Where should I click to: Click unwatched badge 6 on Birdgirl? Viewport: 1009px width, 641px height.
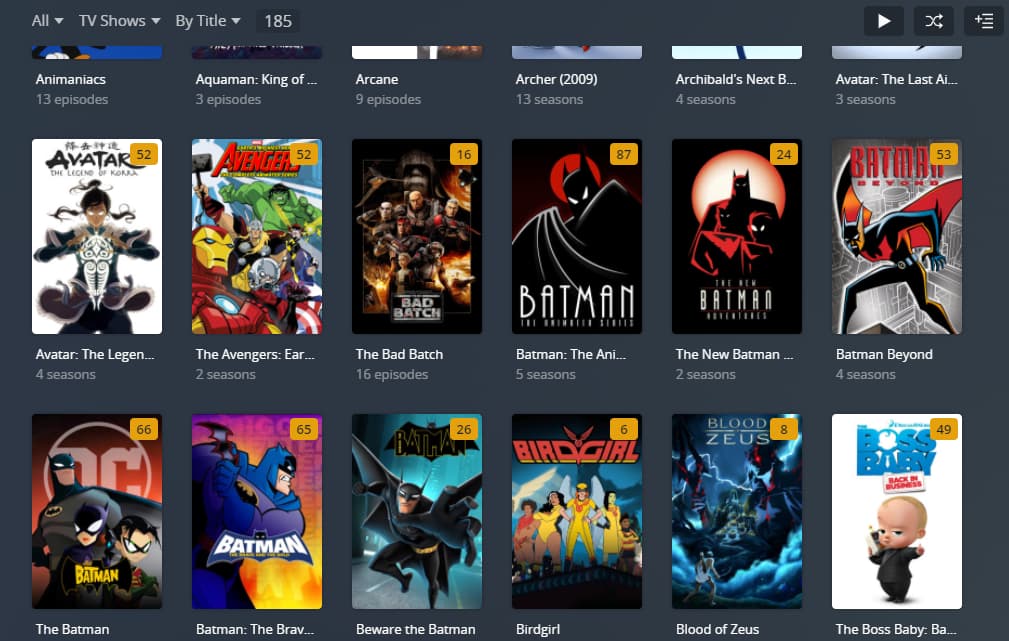click(x=624, y=429)
